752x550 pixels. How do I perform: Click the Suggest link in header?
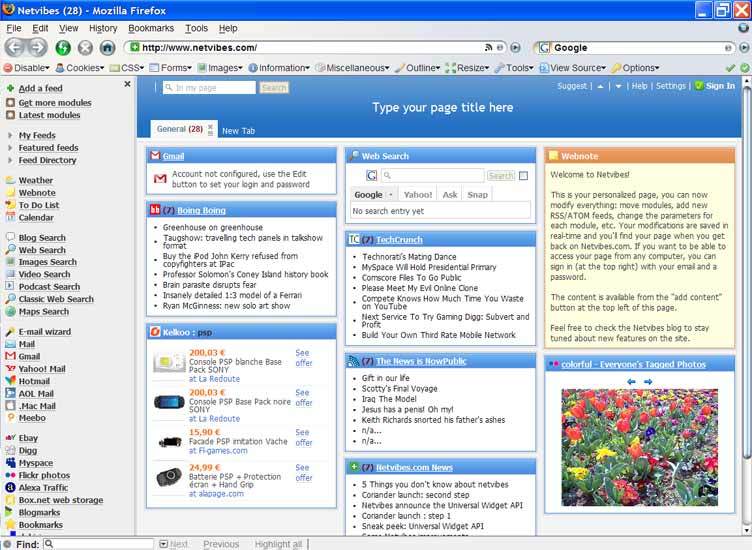click(572, 86)
